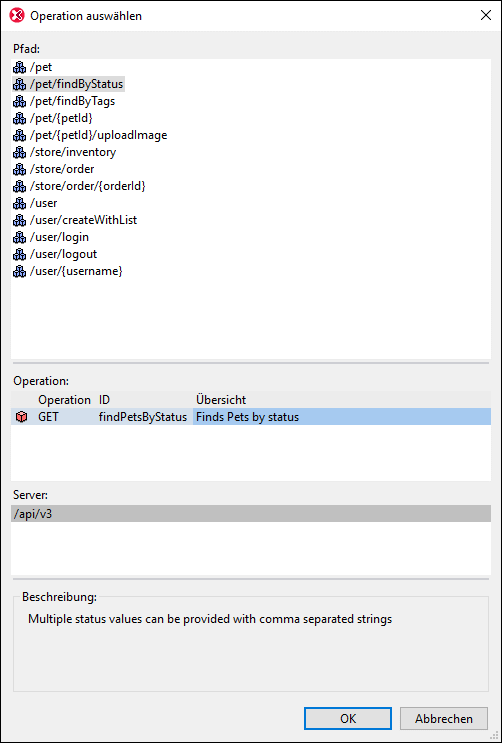Viewport: 502px width, 743px height.
Task: Click the icon beside /pet path
Action: tap(19, 67)
